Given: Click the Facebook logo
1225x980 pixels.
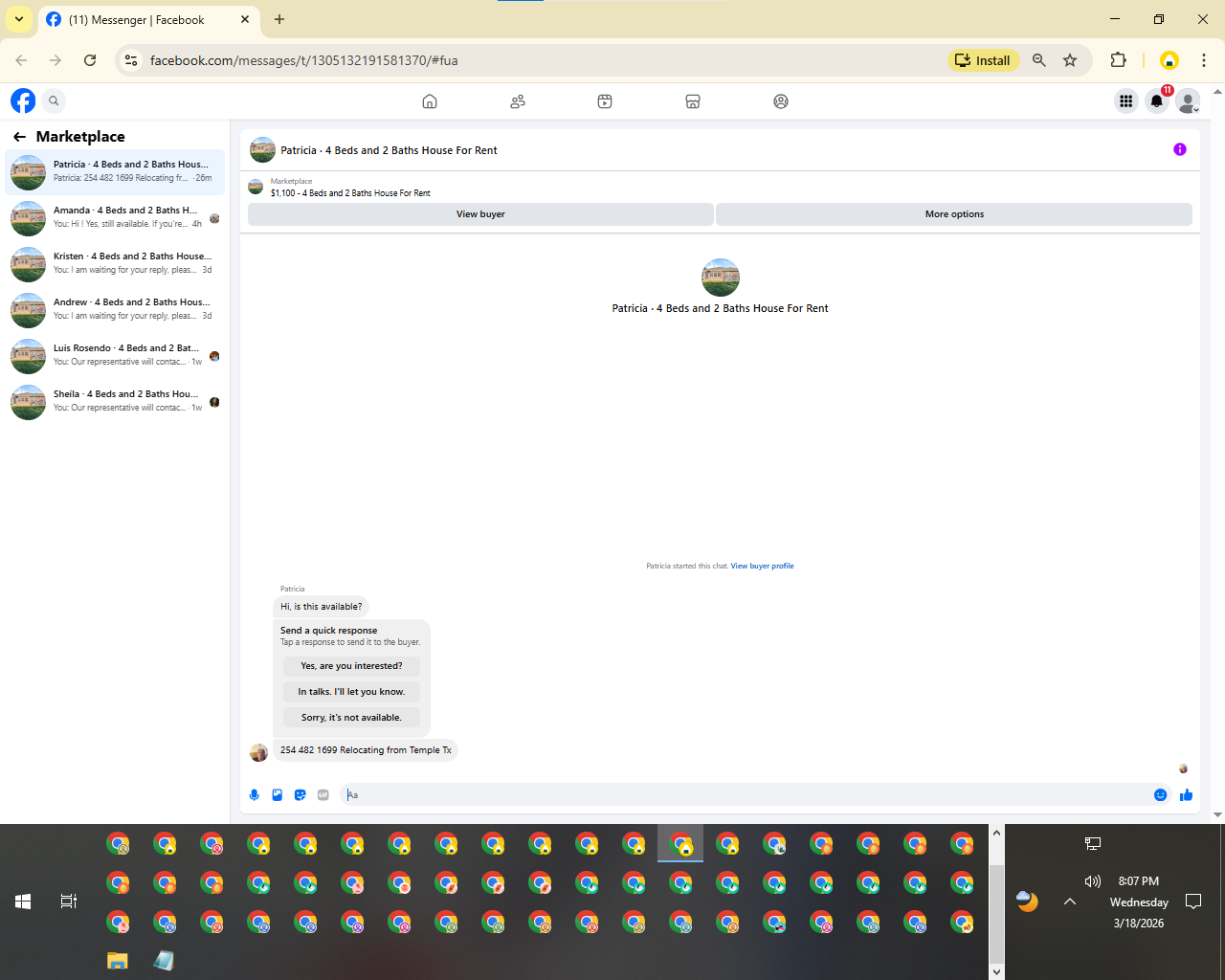Looking at the screenshot, I should 23,100.
